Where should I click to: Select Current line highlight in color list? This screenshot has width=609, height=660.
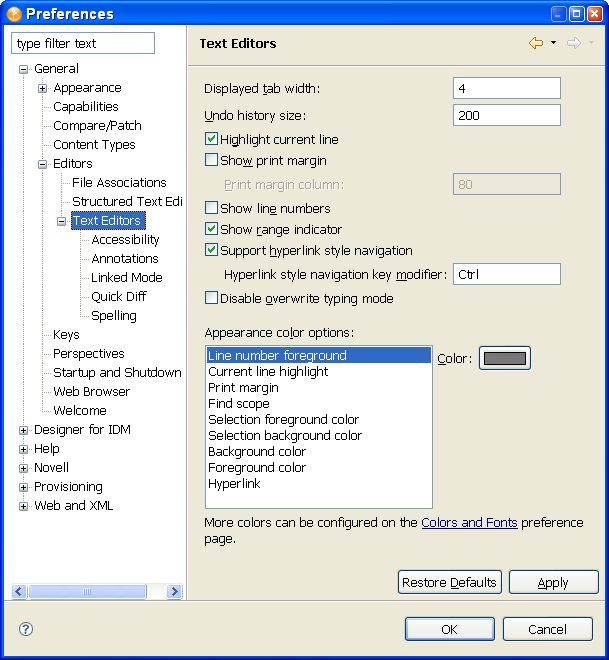click(268, 372)
